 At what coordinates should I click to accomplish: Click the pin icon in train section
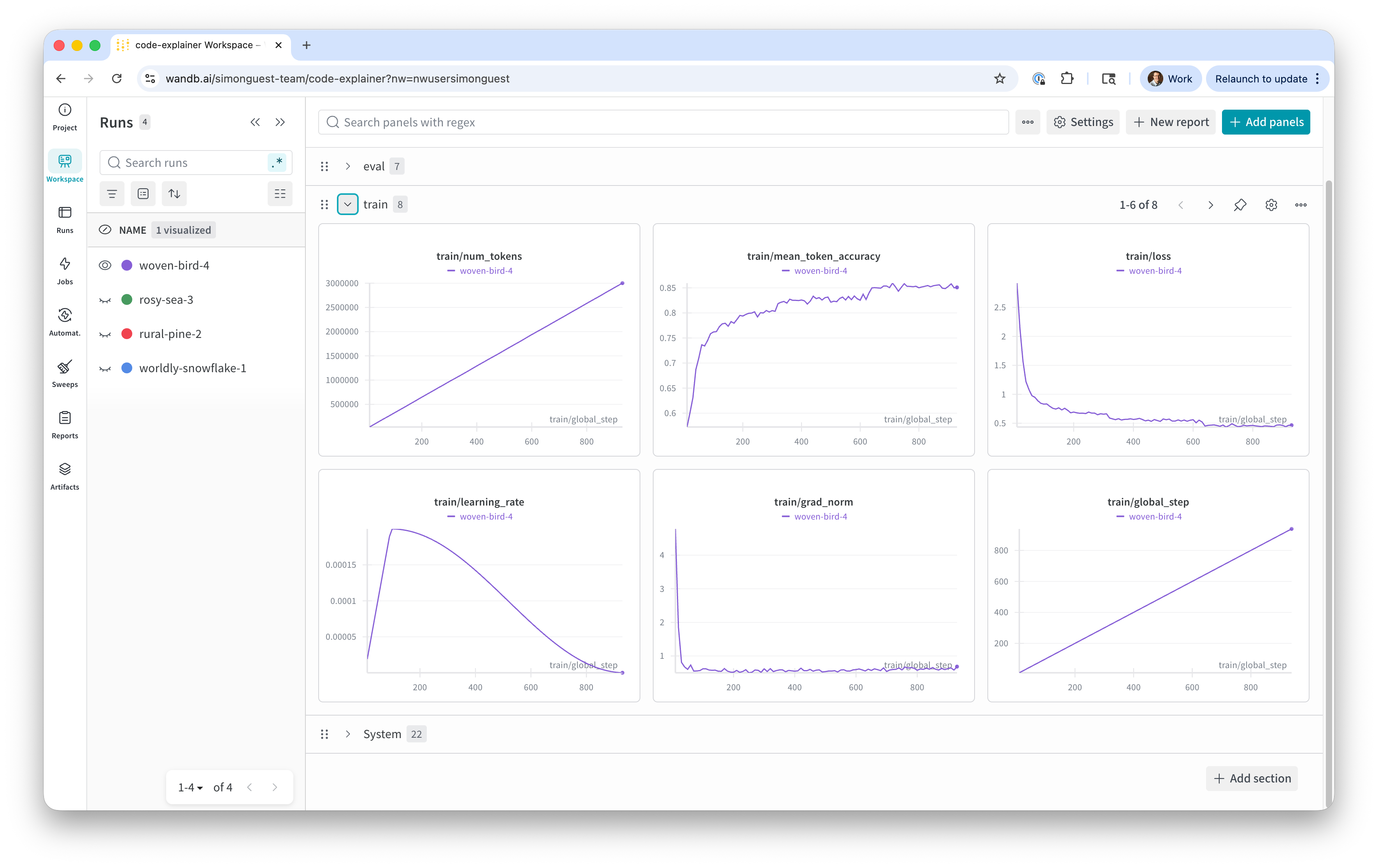(x=1239, y=205)
